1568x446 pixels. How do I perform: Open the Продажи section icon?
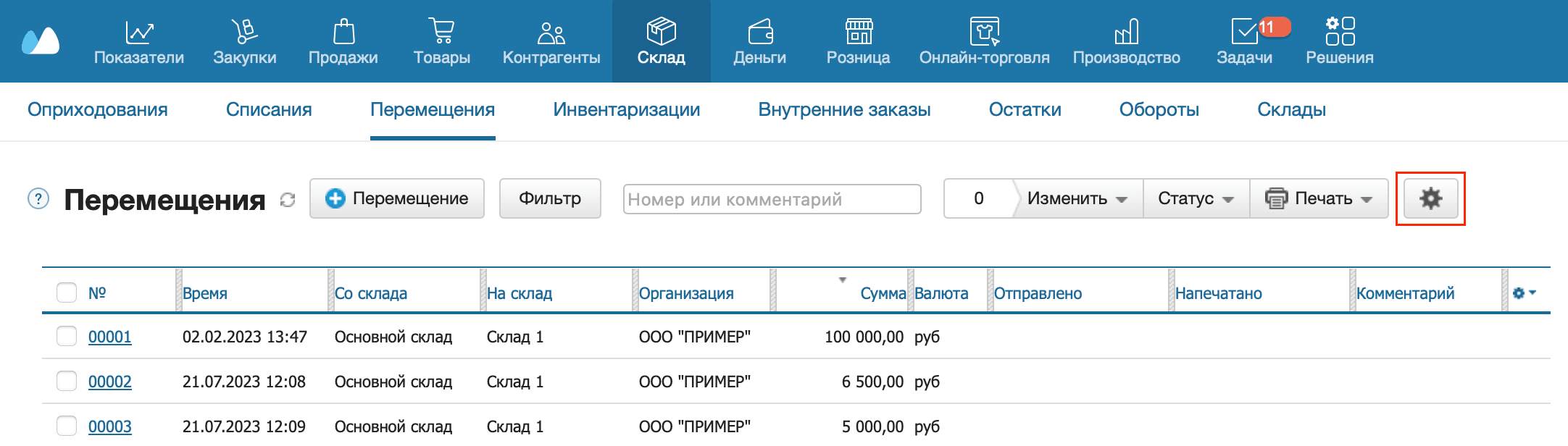(343, 32)
